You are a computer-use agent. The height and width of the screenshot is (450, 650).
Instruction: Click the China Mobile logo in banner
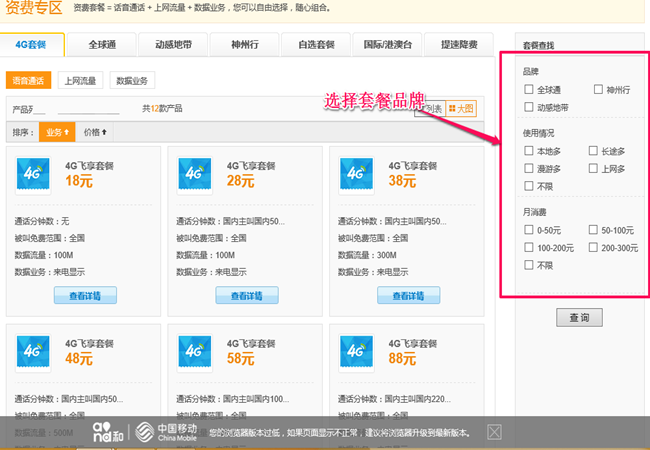click(166, 432)
